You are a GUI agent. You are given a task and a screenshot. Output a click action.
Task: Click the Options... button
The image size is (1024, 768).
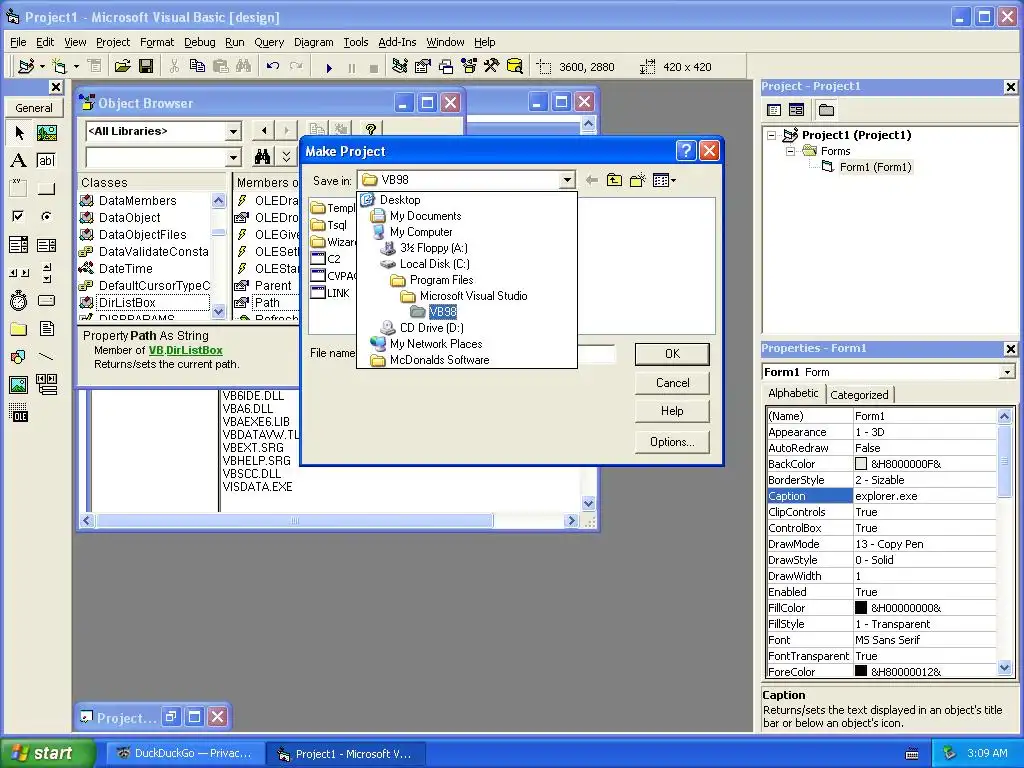point(672,442)
